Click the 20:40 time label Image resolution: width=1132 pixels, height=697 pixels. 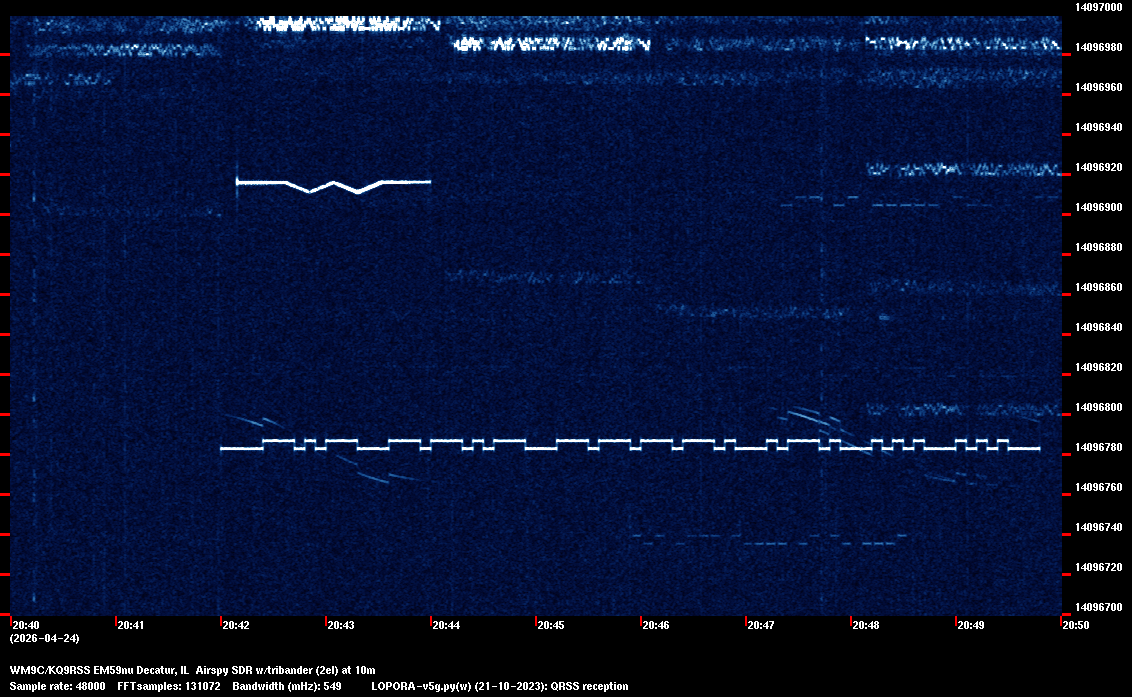(26, 625)
